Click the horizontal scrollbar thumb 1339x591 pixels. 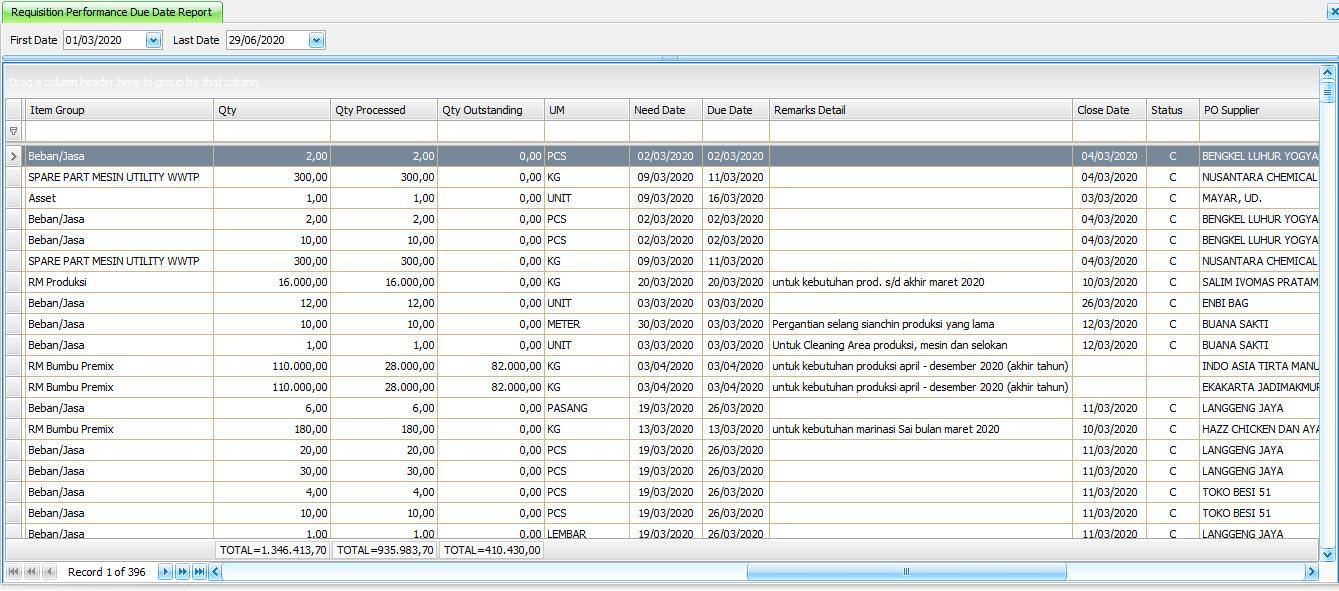coord(906,572)
